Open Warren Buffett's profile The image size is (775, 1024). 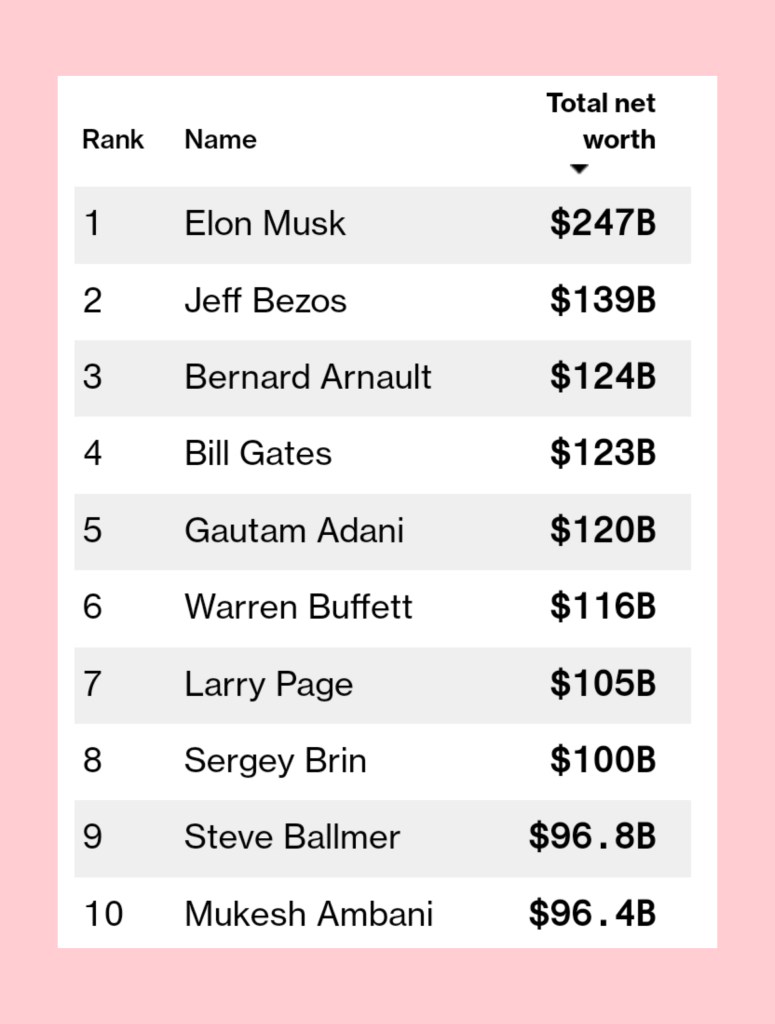(x=298, y=607)
